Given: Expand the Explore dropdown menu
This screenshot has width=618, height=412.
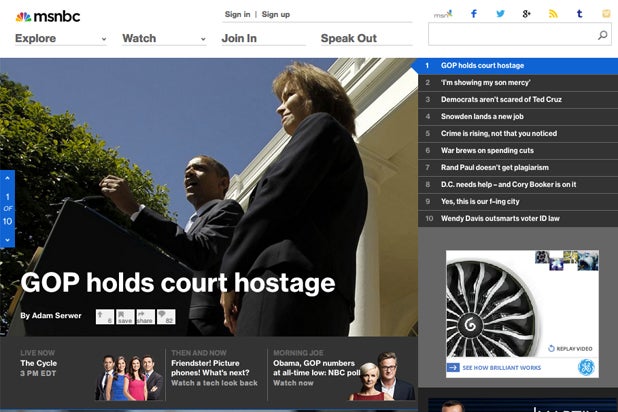Looking at the screenshot, I should tap(60, 39).
